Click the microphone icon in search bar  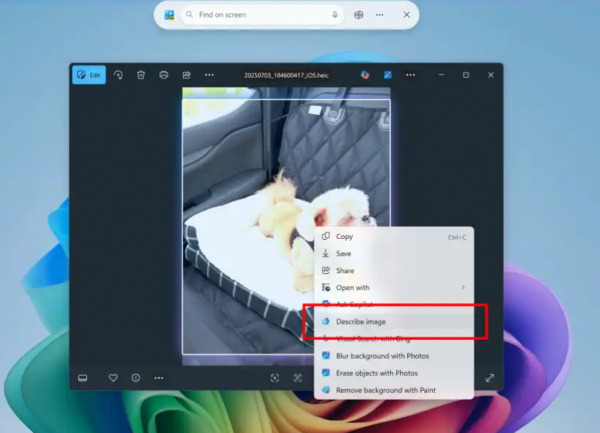click(335, 15)
